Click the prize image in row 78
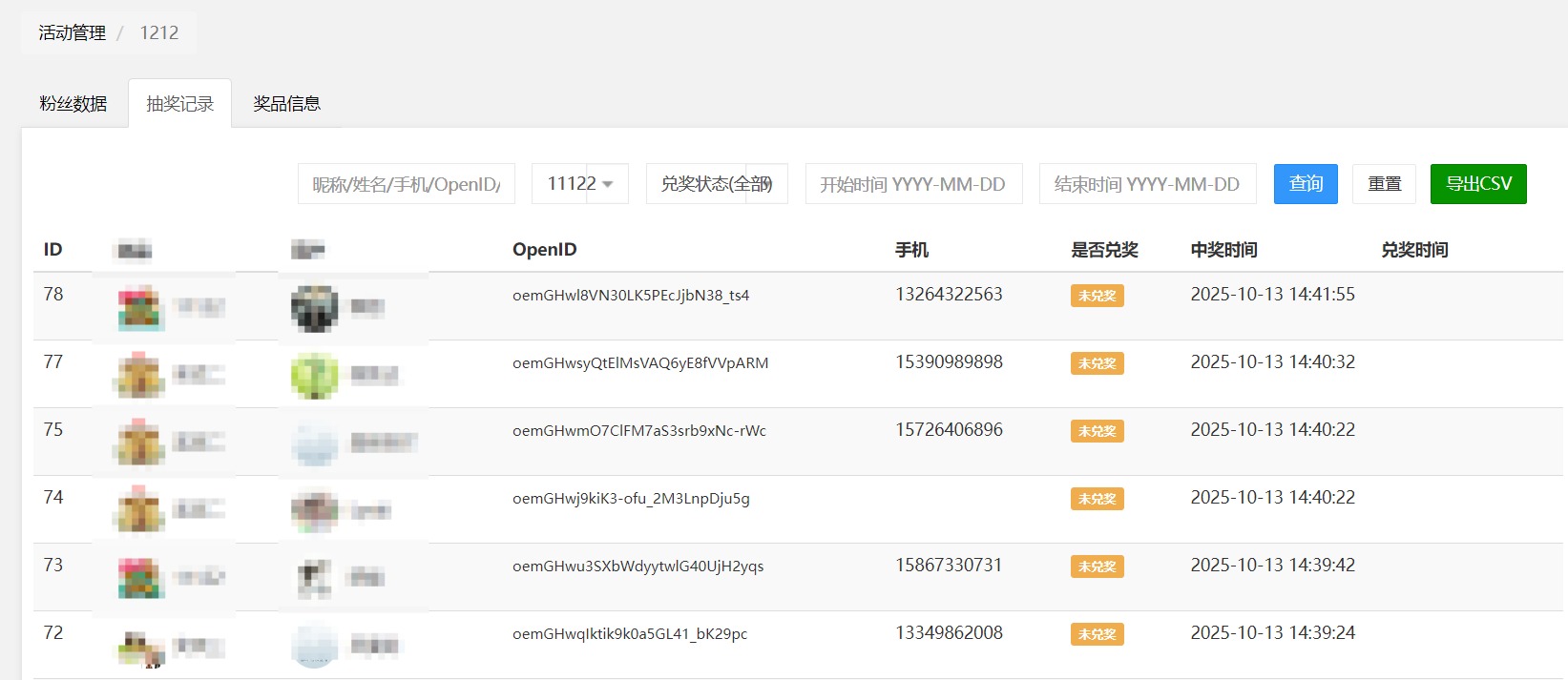 point(140,308)
